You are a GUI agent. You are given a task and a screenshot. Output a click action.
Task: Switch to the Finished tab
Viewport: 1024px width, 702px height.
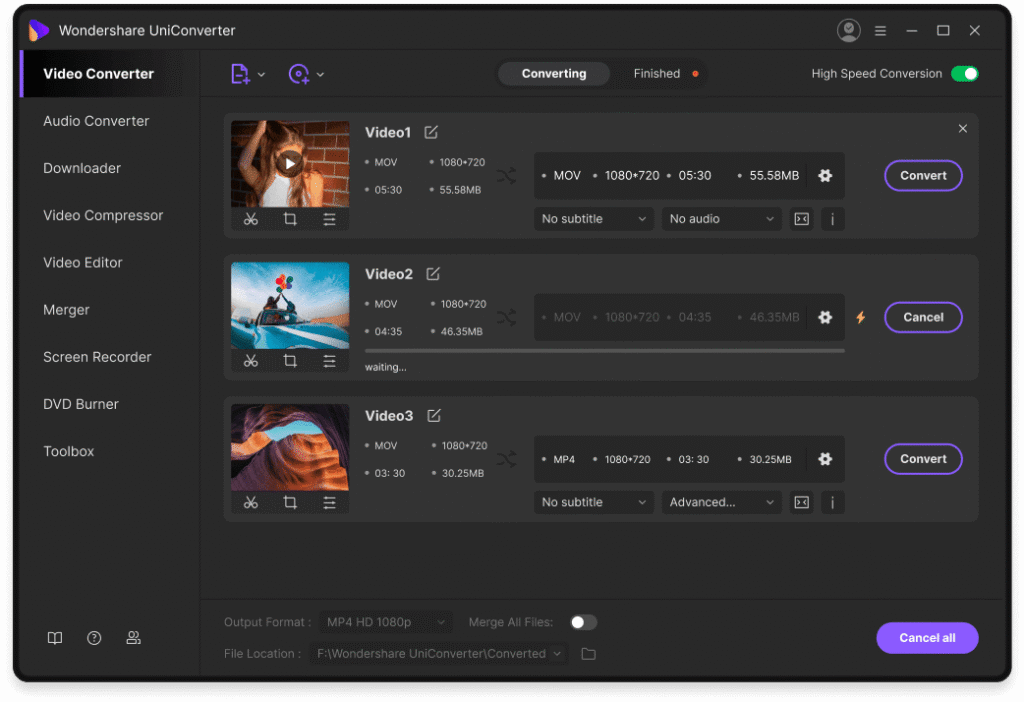coord(656,73)
